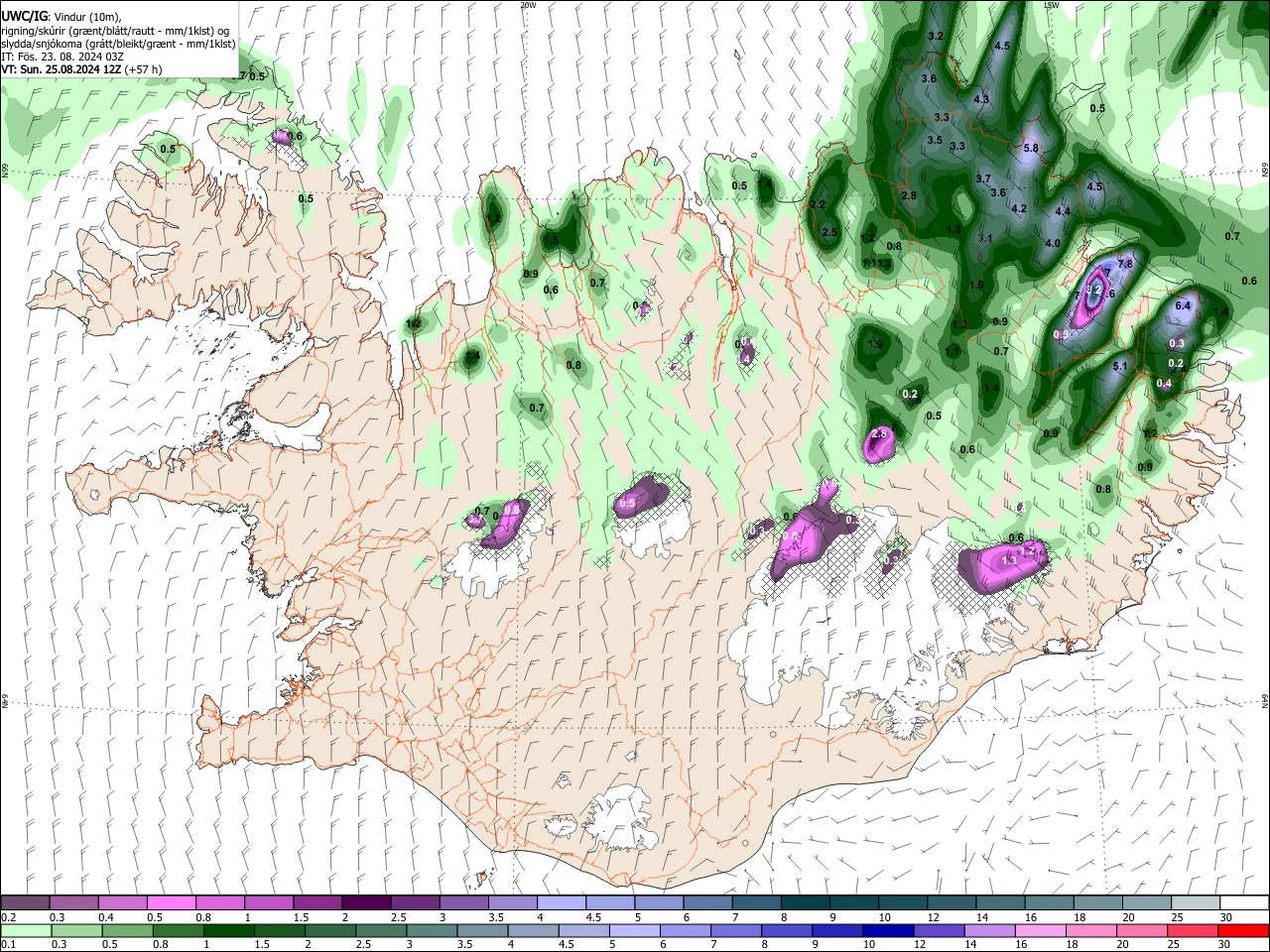Click the 4.2 precipitation value
This screenshot has height=952, width=1270.
[x=1018, y=208]
